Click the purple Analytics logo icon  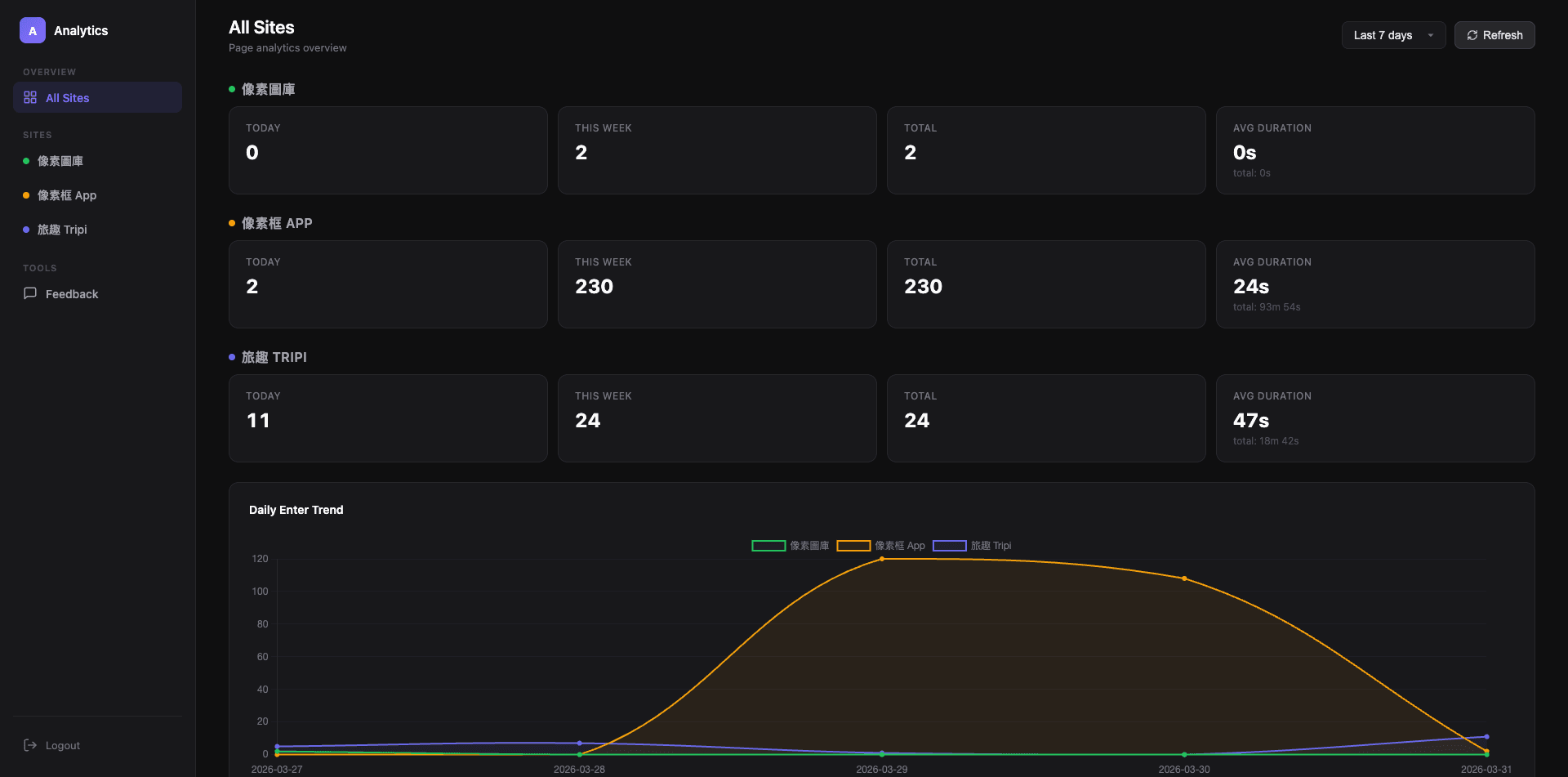point(33,31)
